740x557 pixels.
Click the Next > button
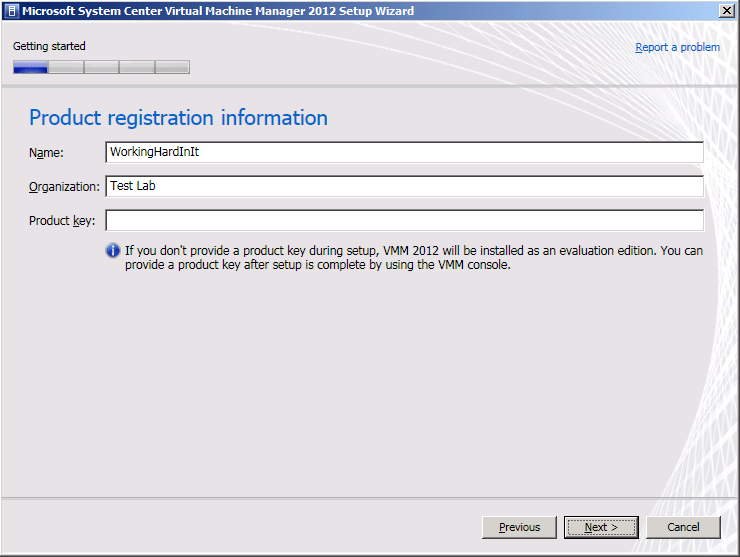(601, 527)
